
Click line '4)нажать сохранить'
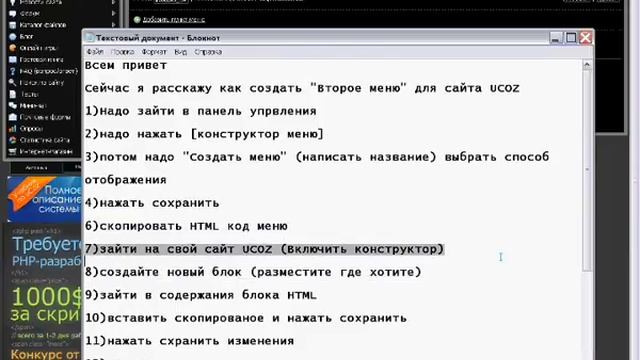(152, 203)
